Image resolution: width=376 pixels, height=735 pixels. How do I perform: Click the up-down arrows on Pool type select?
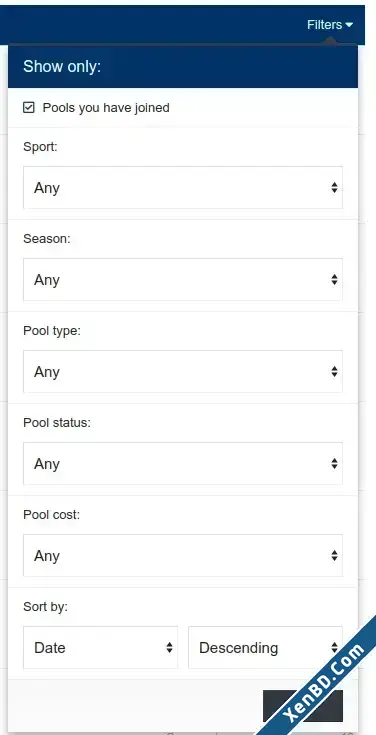pyautogui.click(x=334, y=371)
